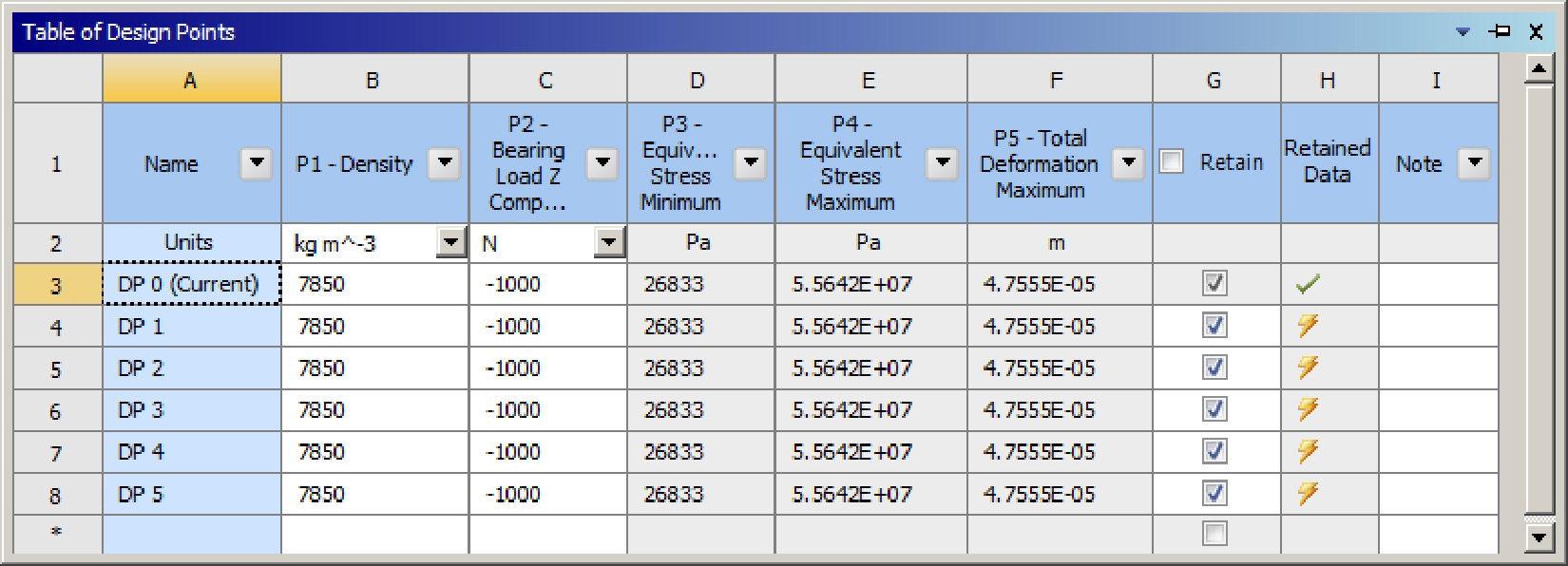The height and width of the screenshot is (566, 1568).
Task: Uncheck the Retain checkbox for DP 5
Action: pyautogui.click(x=1214, y=494)
